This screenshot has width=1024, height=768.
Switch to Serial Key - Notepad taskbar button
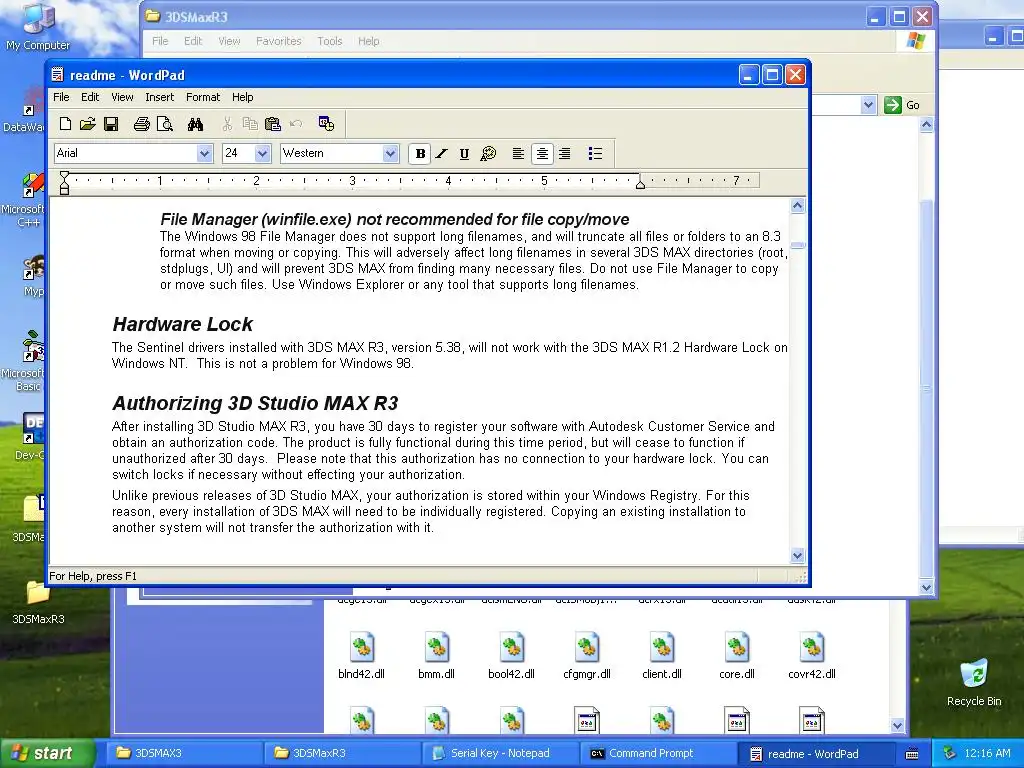(x=500, y=753)
